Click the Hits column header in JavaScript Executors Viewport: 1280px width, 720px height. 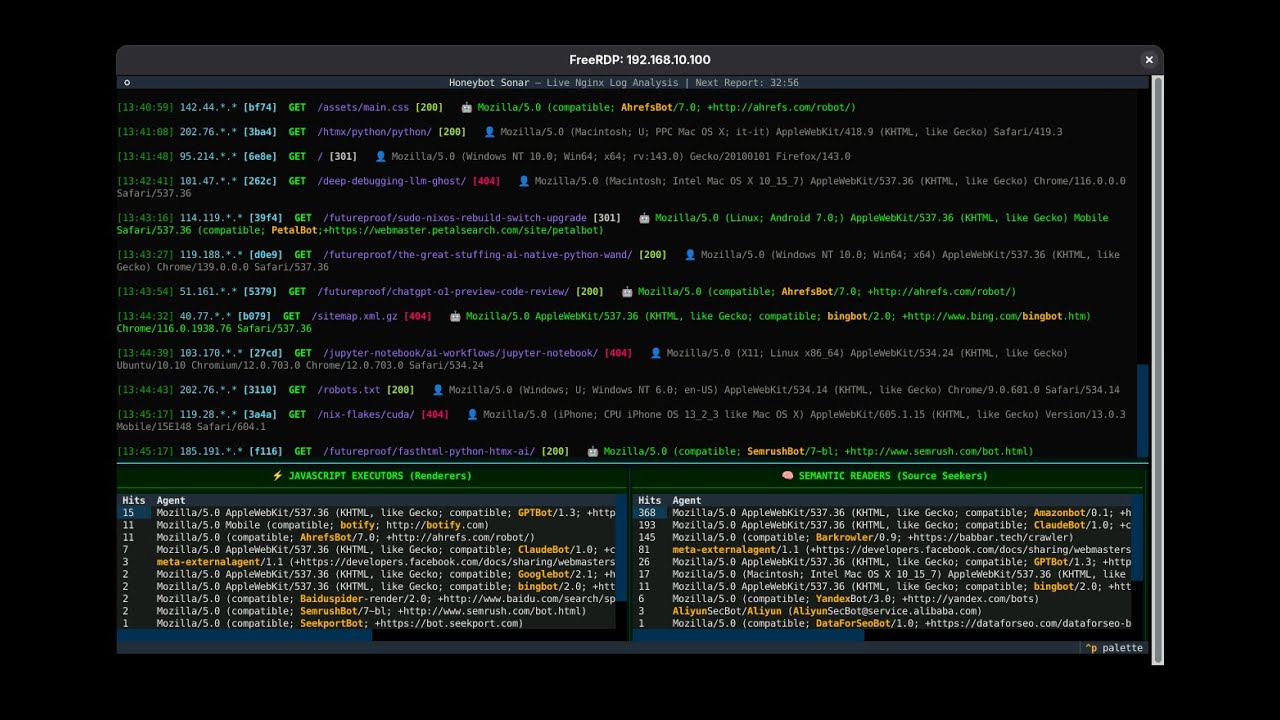[134, 500]
